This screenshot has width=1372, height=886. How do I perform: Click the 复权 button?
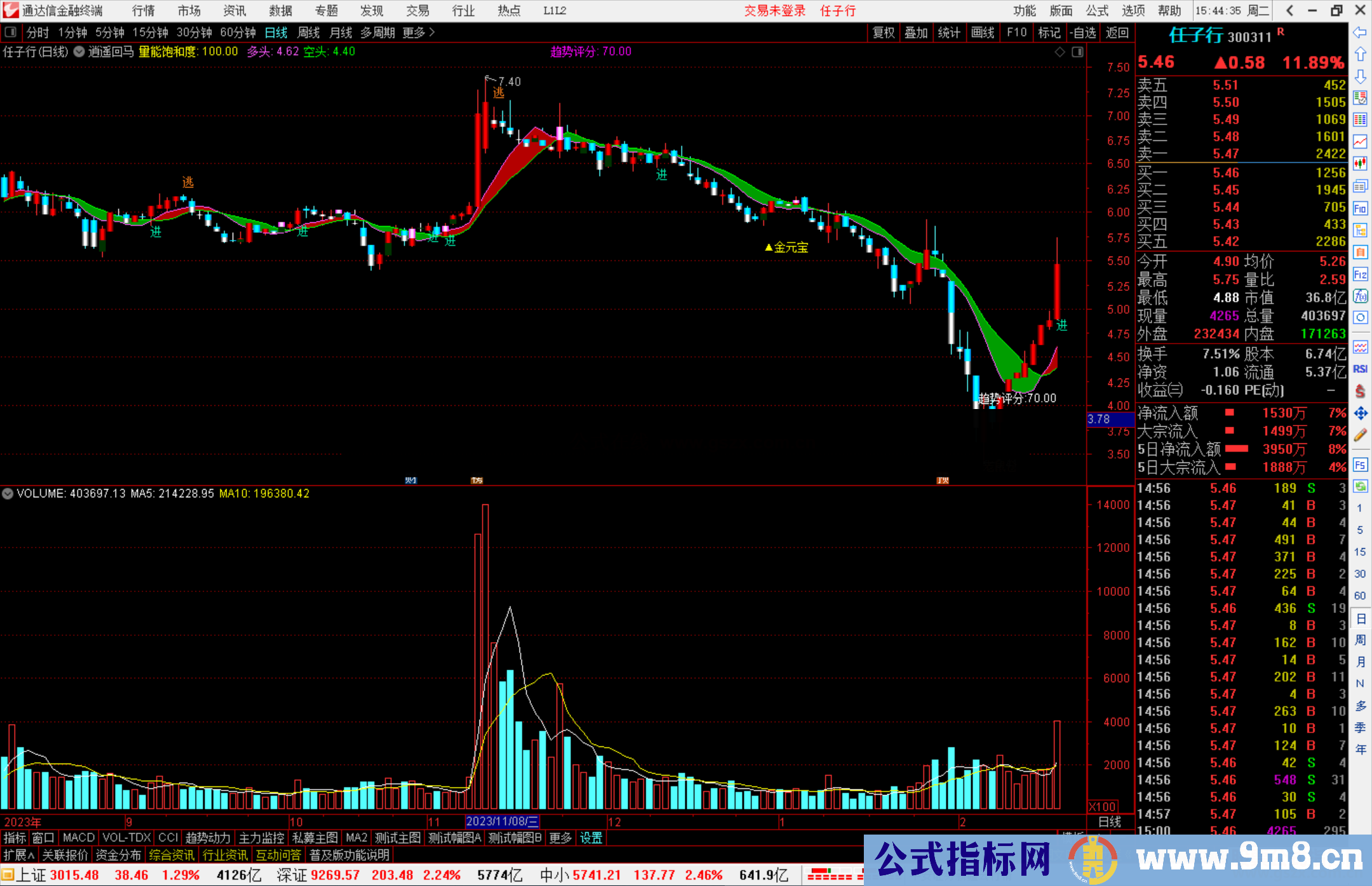884,32
